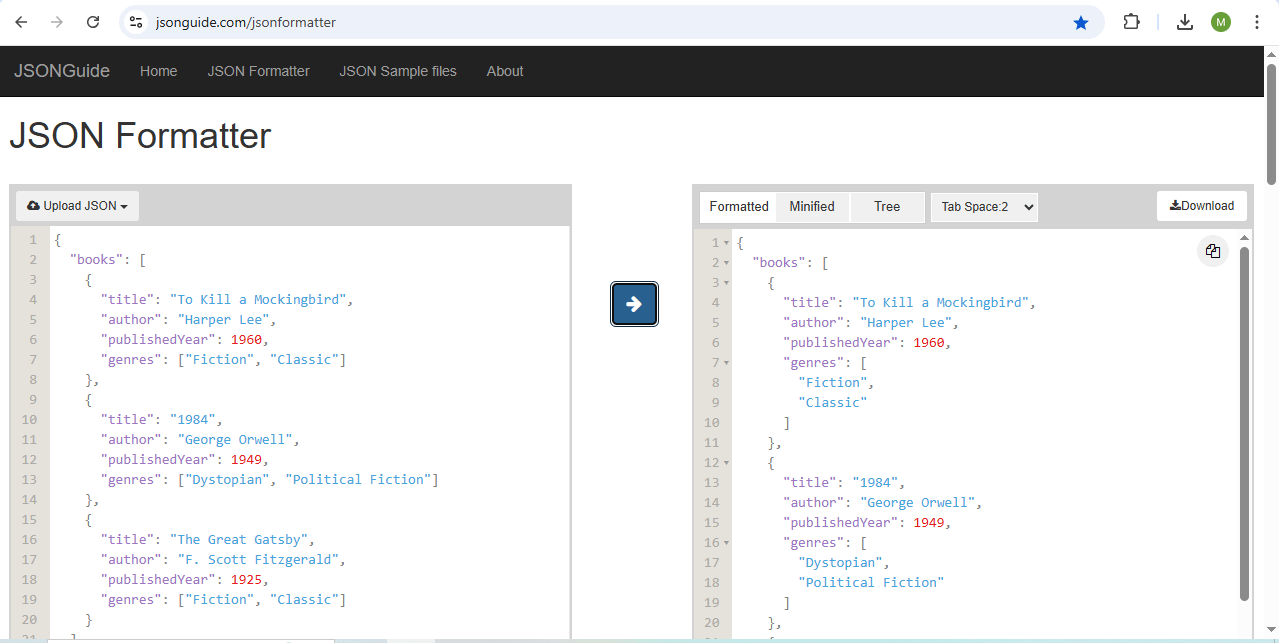Switch to the Tree view tab
The image size is (1279, 643).
[x=887, y=207]
